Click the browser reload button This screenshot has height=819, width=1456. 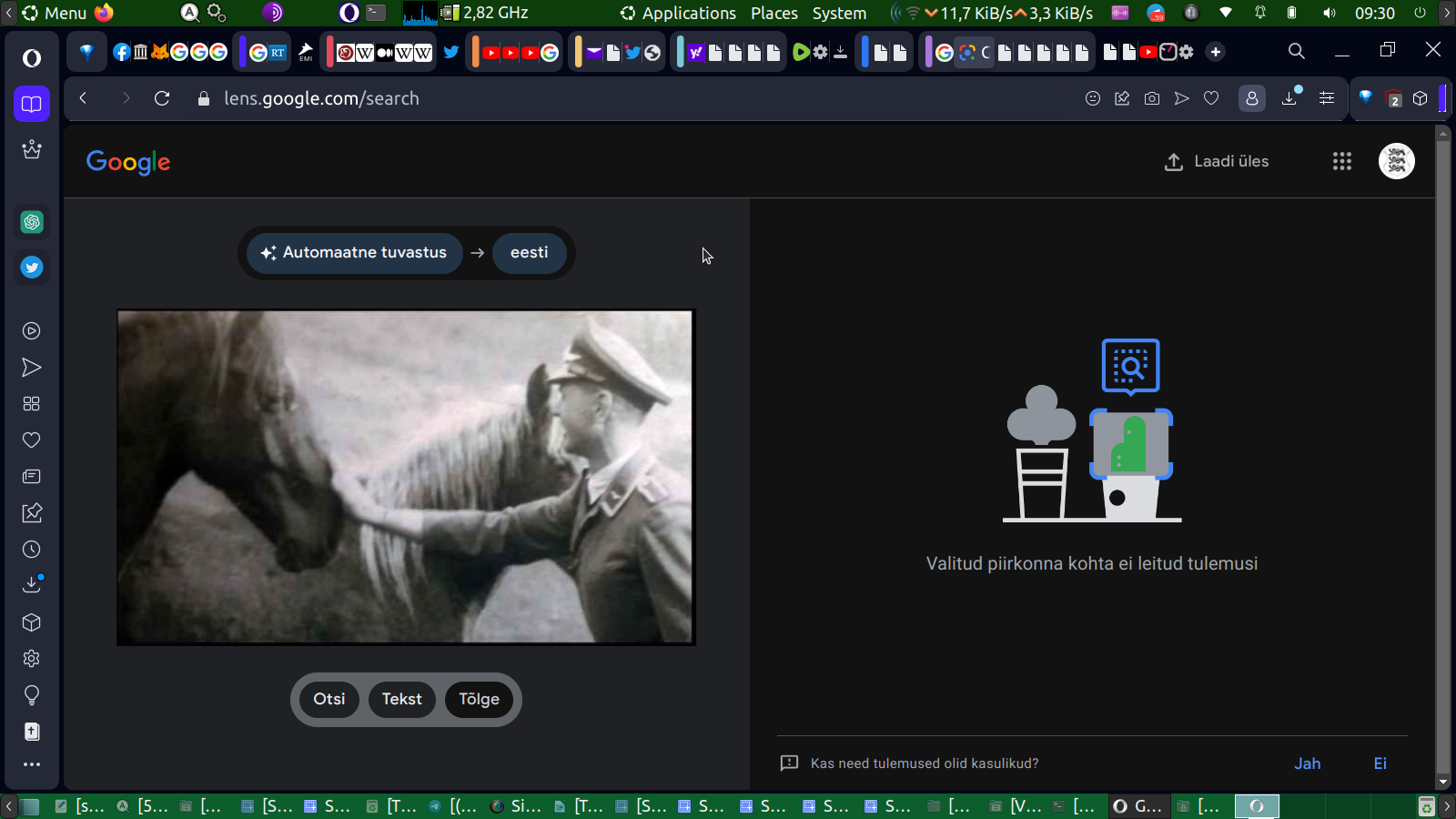click(x=162, y=98)
